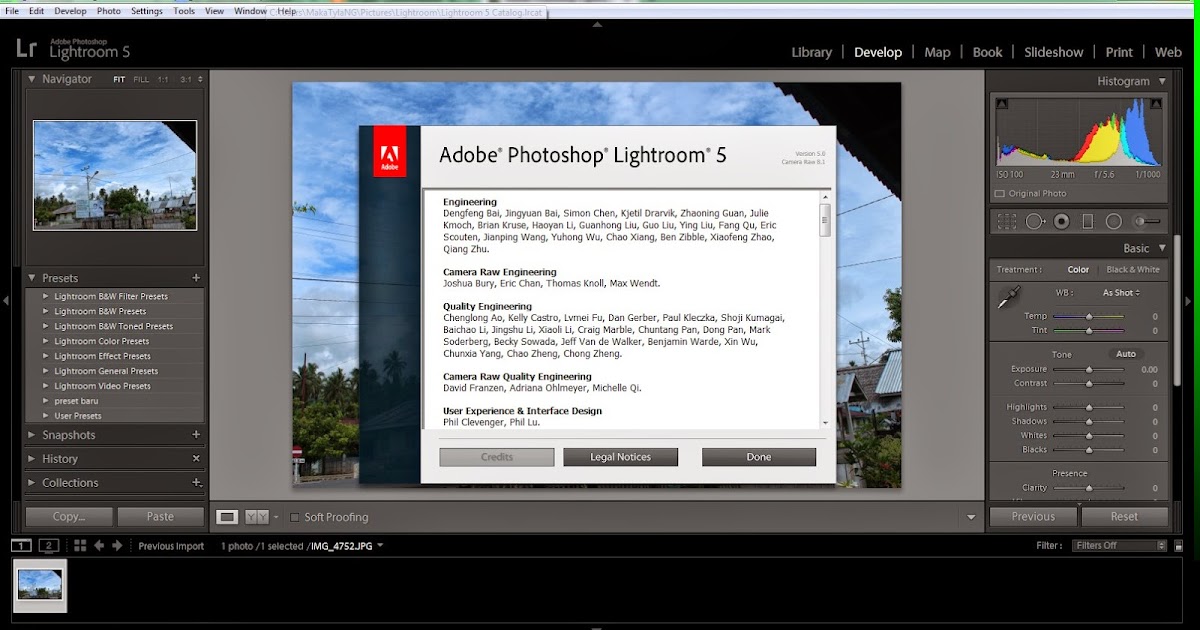Set Navigator zoom to 3:1

coord(186,79)
